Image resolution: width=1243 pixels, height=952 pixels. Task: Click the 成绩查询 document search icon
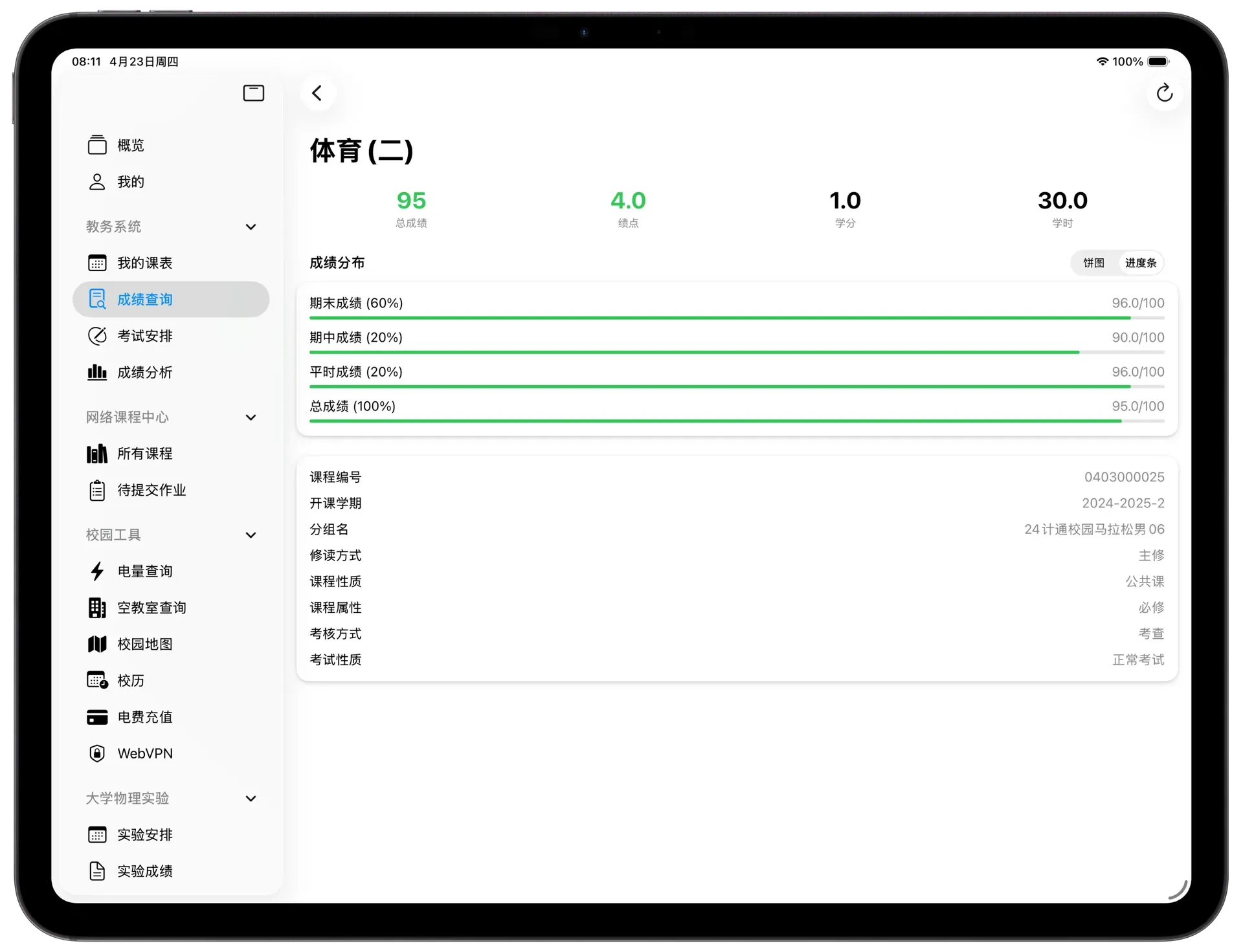(97, 299)
